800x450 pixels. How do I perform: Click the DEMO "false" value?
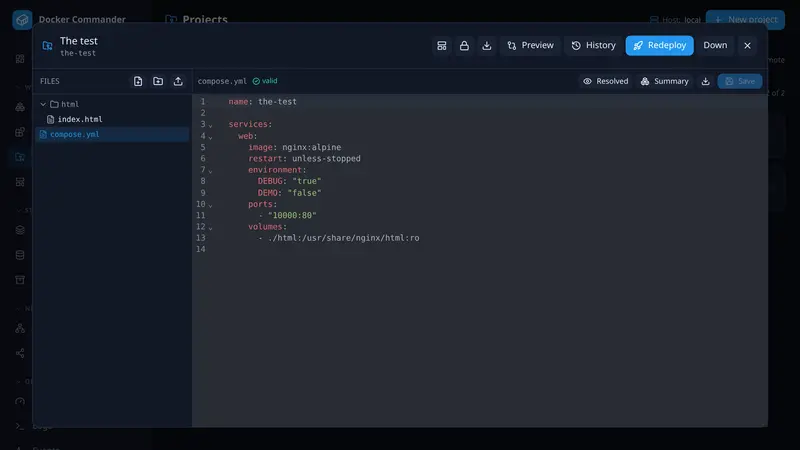(304, 193)
